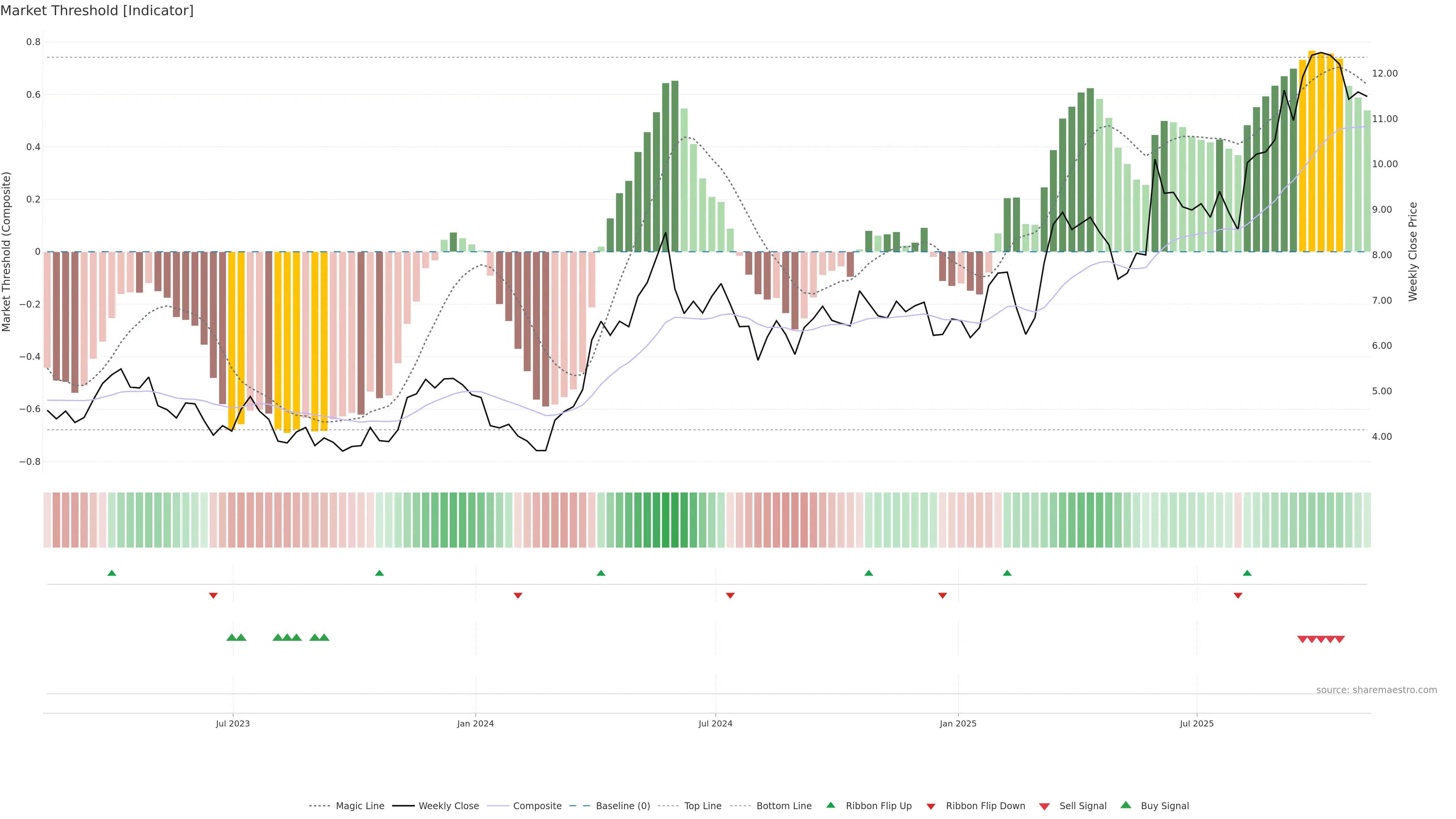Toggle the Weekly Close legend item
The image size is (1456, 819).
pyautogui.click(x=448, y=806)
